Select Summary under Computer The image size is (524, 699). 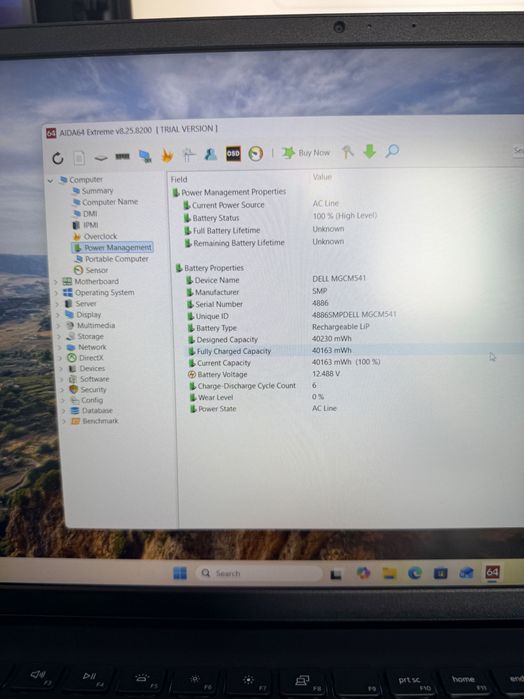93,191
